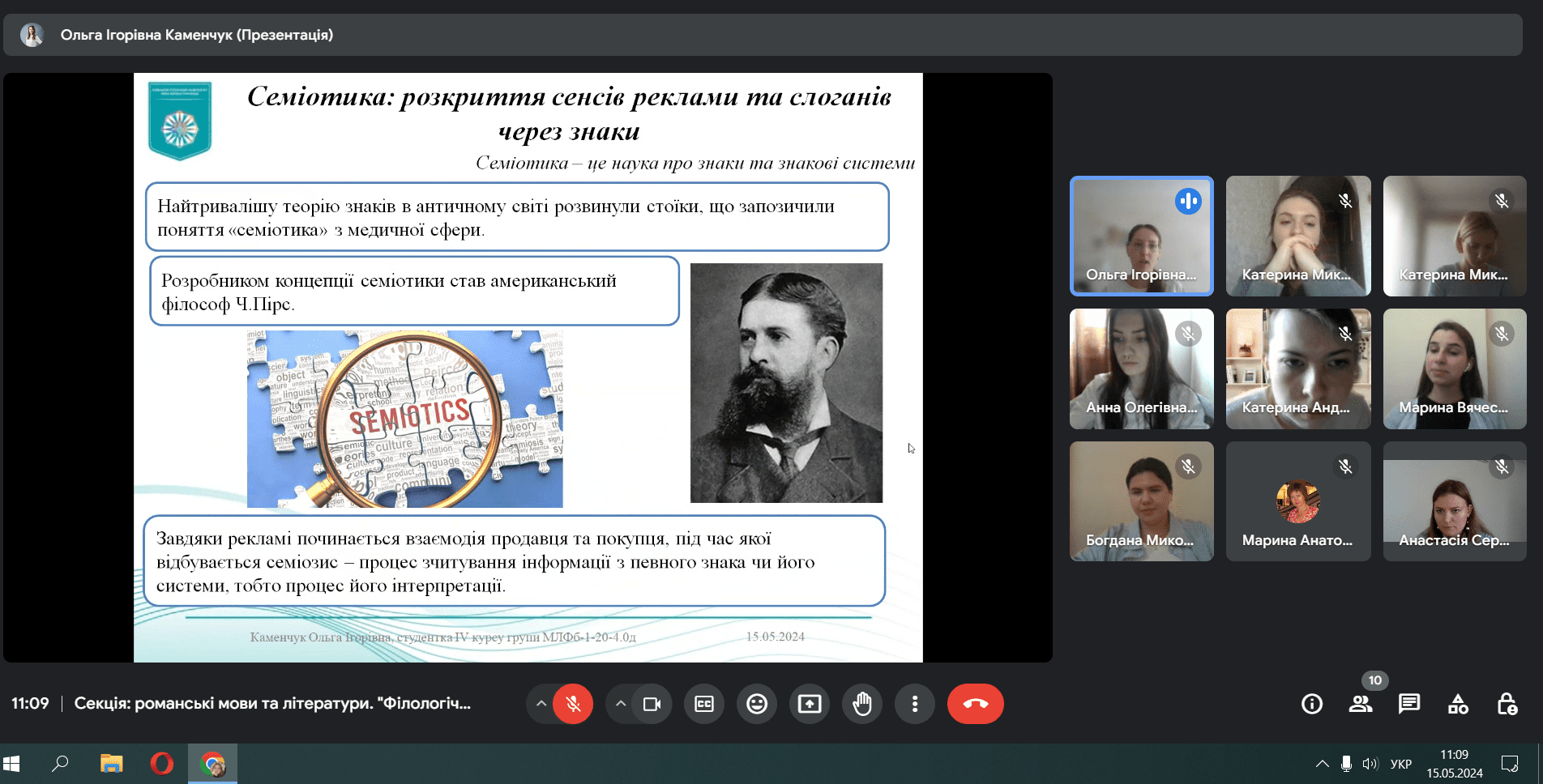
Task: Expand audio options next to the mic button
Action: [541, 704]
